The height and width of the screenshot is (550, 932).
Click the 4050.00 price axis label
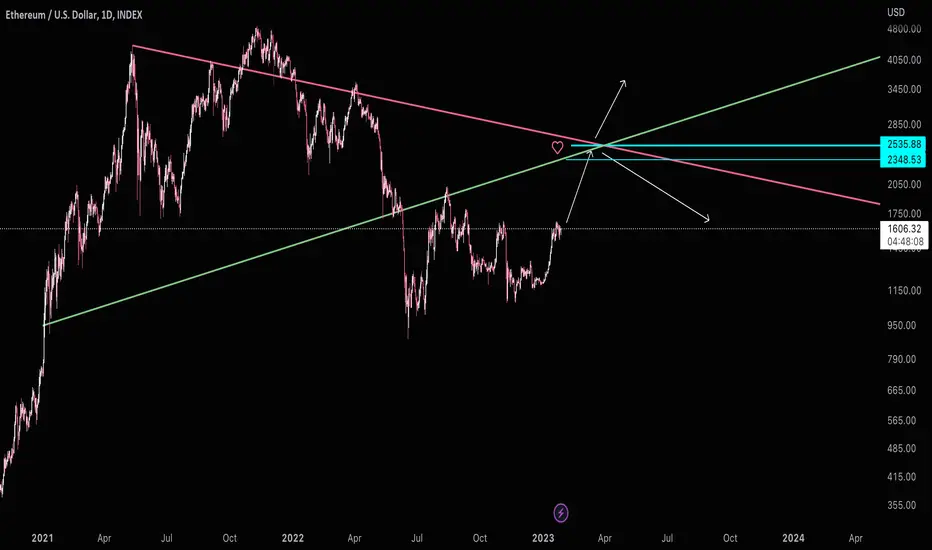(904, 60)
